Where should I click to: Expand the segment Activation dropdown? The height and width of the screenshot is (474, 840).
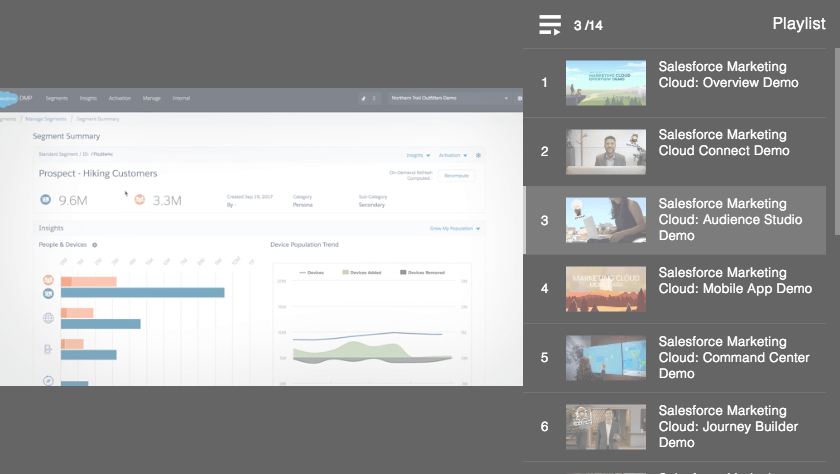pos(453,155)
